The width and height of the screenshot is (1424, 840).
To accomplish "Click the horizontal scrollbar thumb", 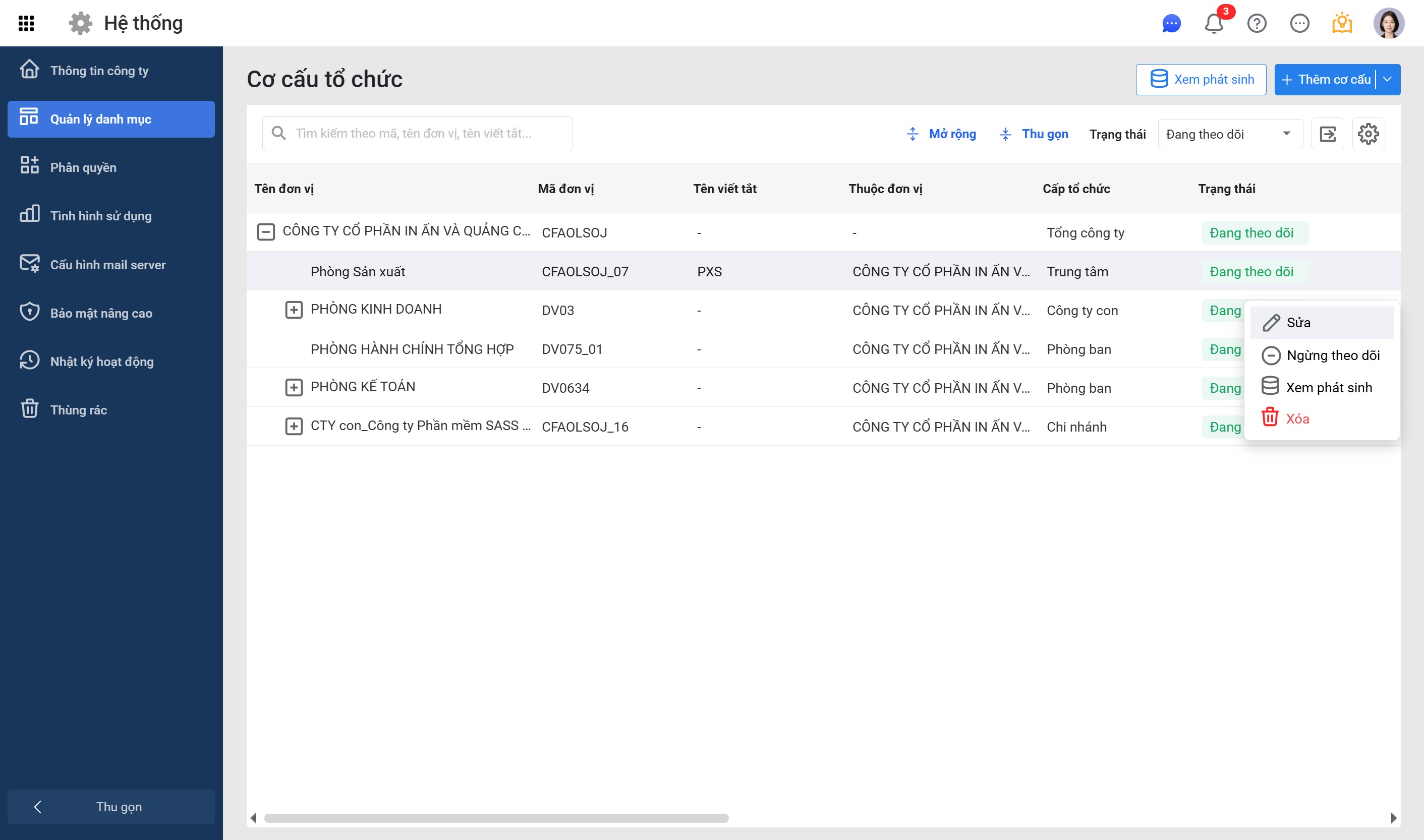I will click(x=496, y=818).
